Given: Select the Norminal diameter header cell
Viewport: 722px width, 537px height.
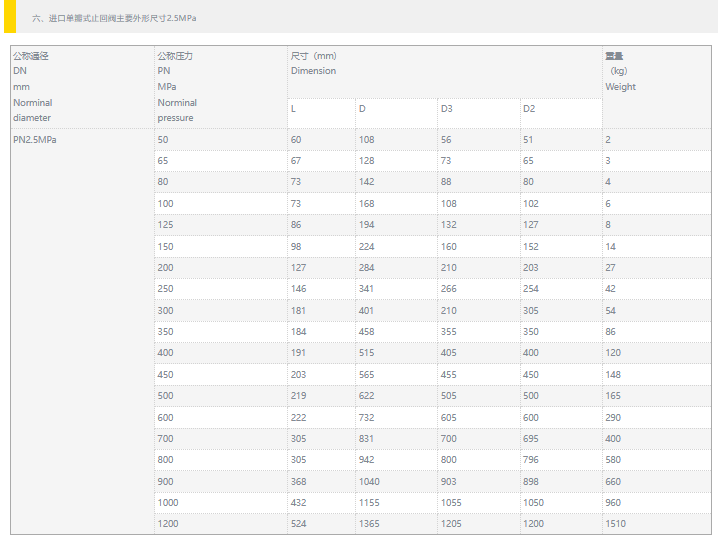Looking at the screenshot, I should (x=82, y=87).
